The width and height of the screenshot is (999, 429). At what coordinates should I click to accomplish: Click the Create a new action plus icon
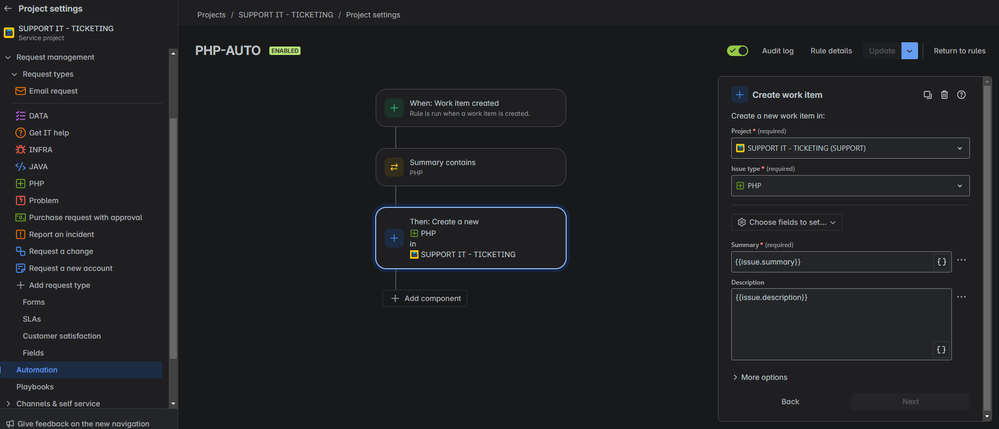(x=394, y=238)
